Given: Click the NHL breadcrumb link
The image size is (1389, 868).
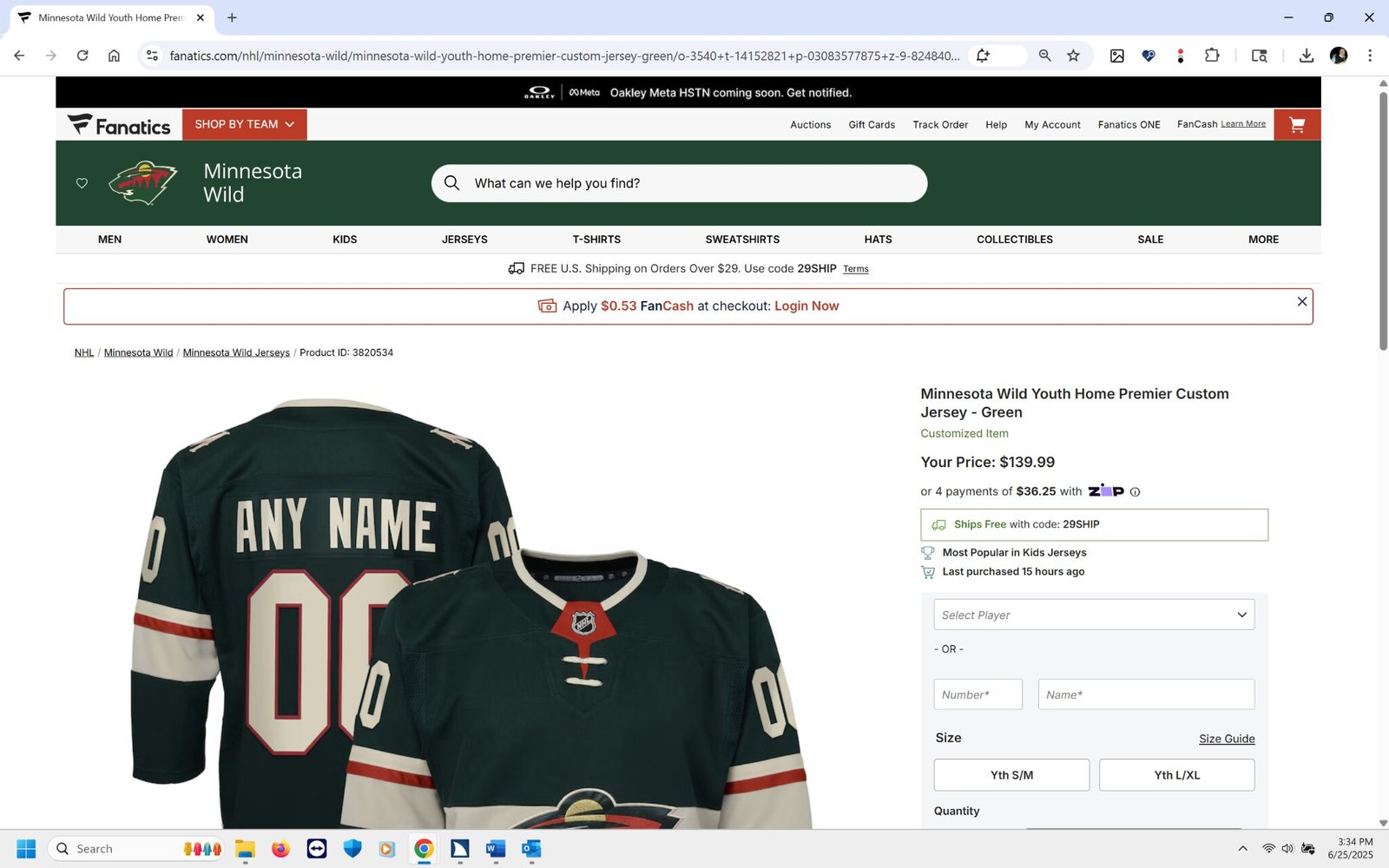Looking at the screenshot, I should tap(84, 352).
